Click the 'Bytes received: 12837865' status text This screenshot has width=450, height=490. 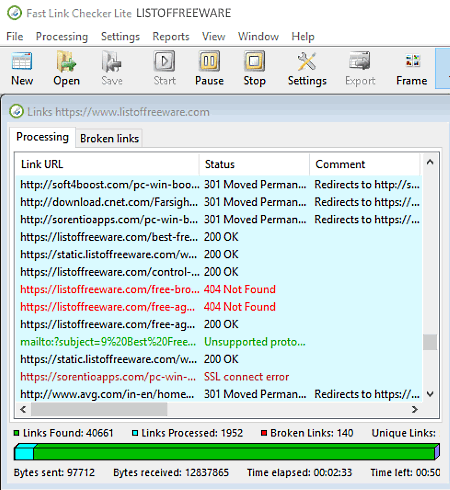pos(171,472)
